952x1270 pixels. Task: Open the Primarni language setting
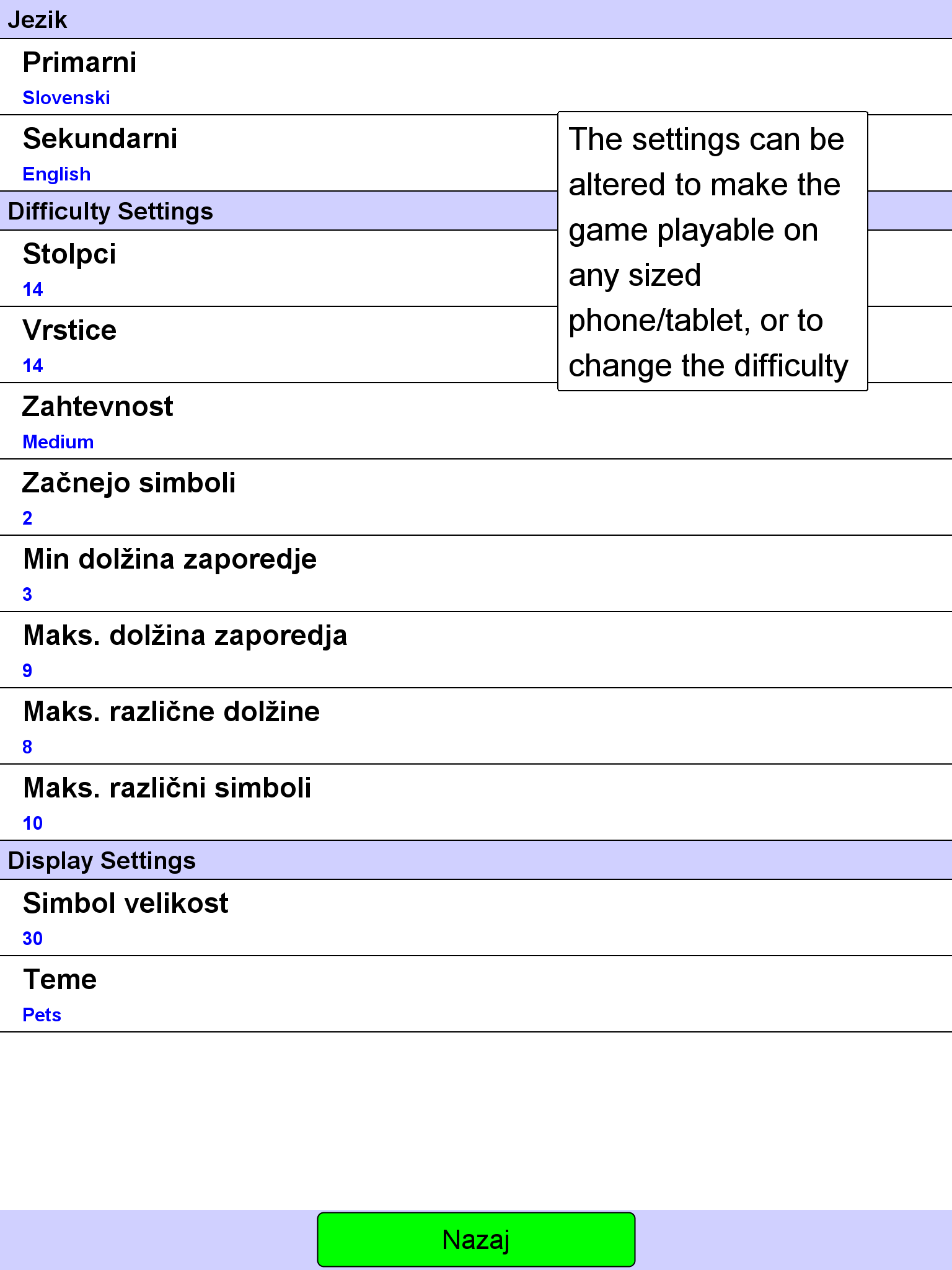(x=476, y=77)
